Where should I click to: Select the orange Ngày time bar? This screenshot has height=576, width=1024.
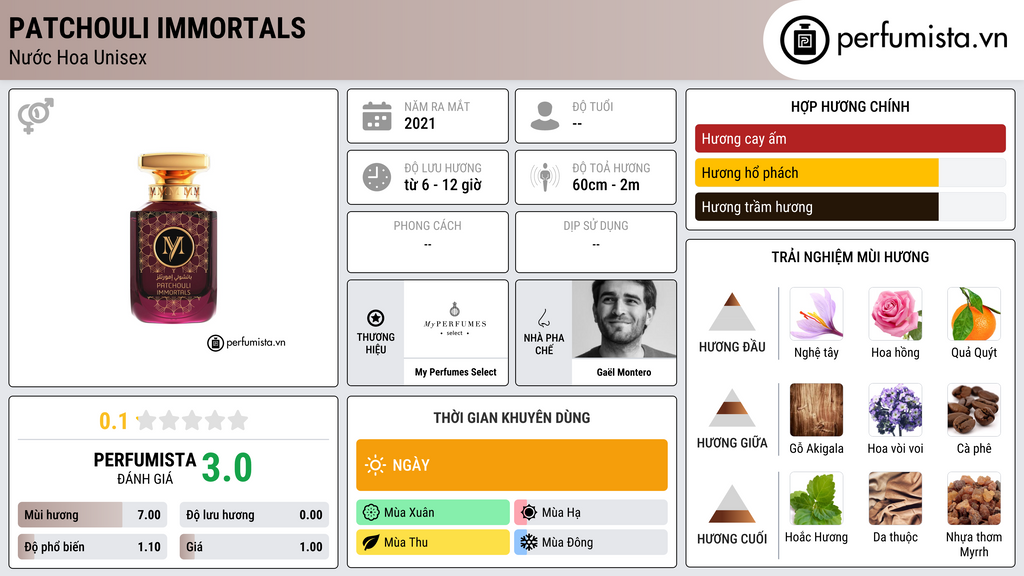coord(512,465)
